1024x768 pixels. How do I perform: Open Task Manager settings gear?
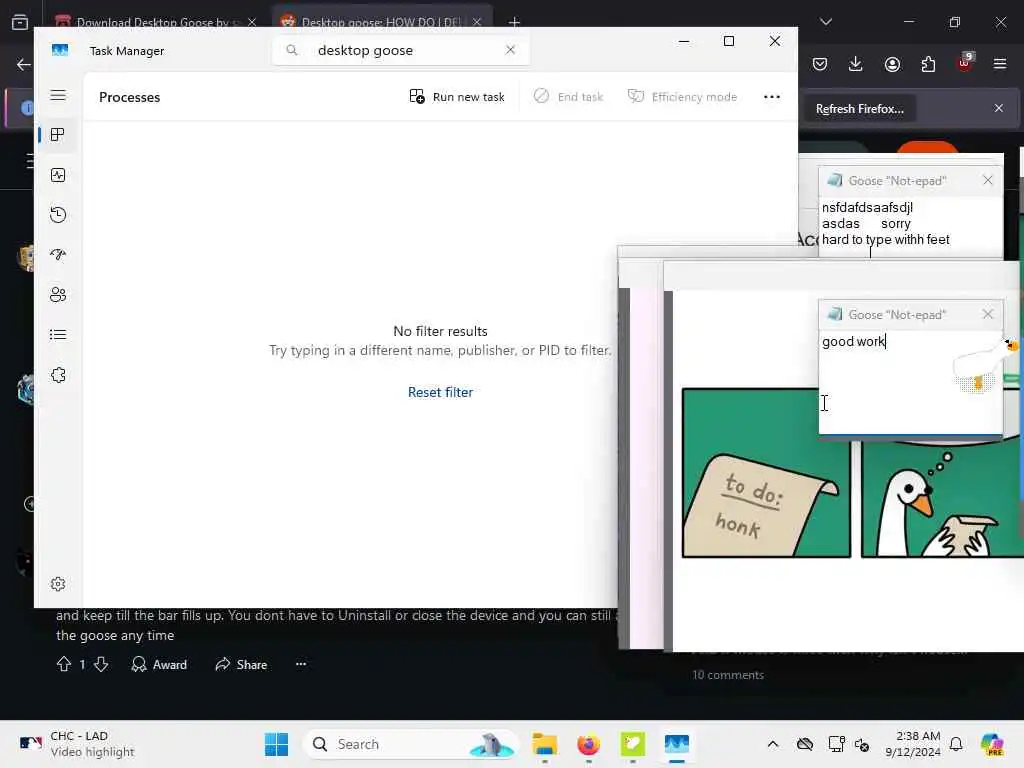[58, 584]
